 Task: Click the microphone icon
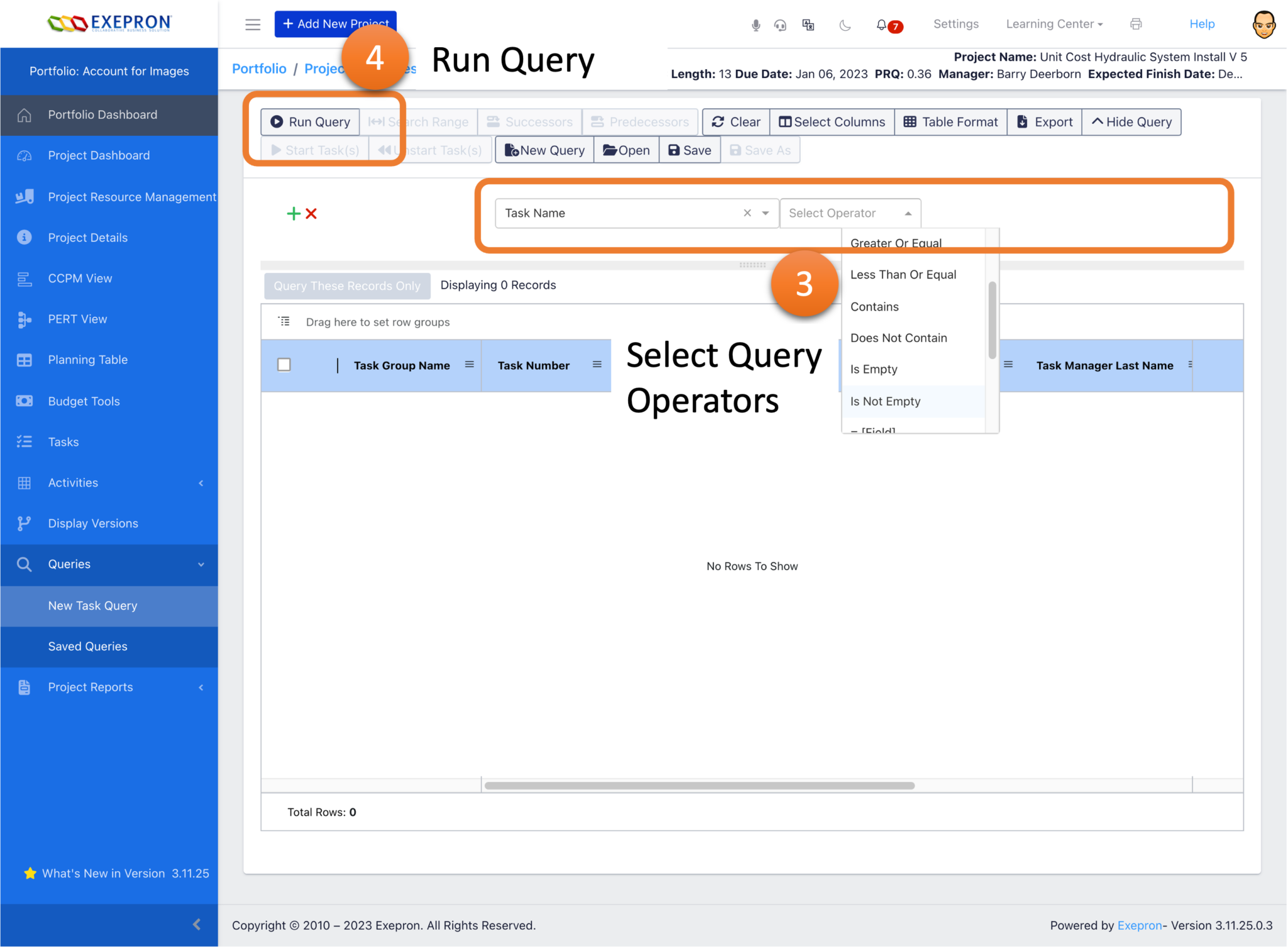point(755,25)
